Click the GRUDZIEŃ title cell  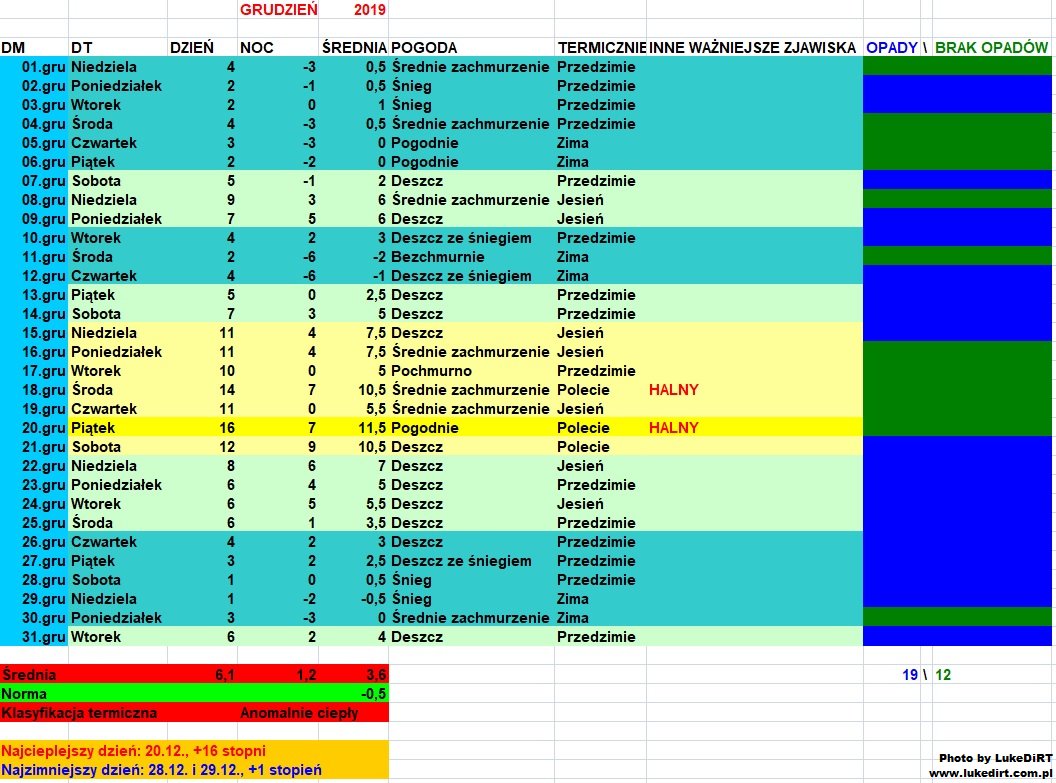pos(276,9)
